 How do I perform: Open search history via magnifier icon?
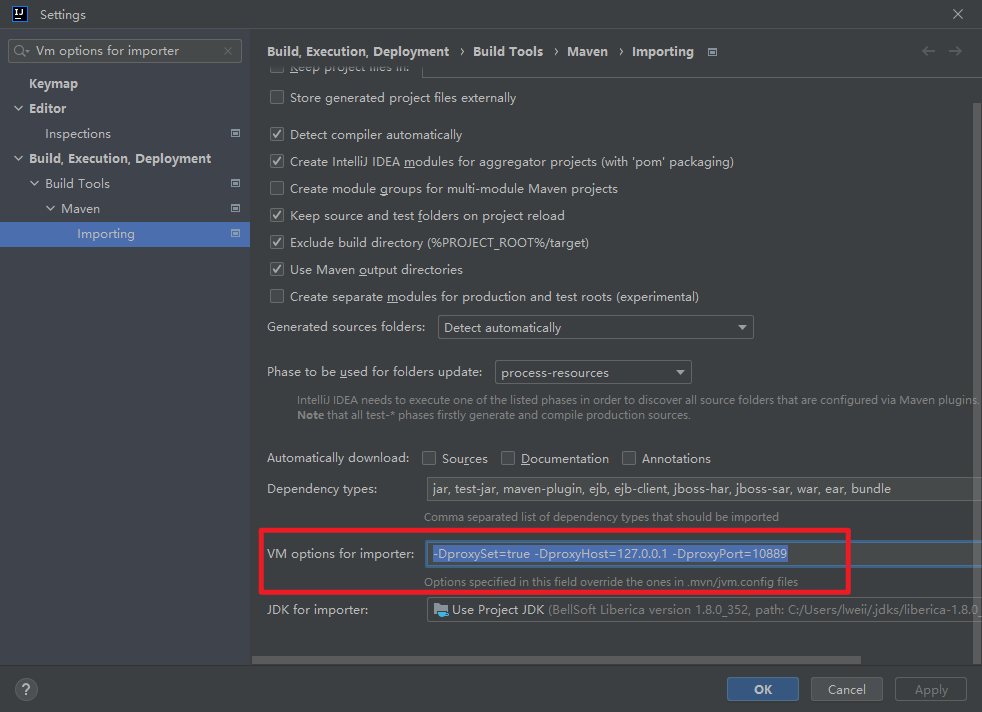(21, 51)
